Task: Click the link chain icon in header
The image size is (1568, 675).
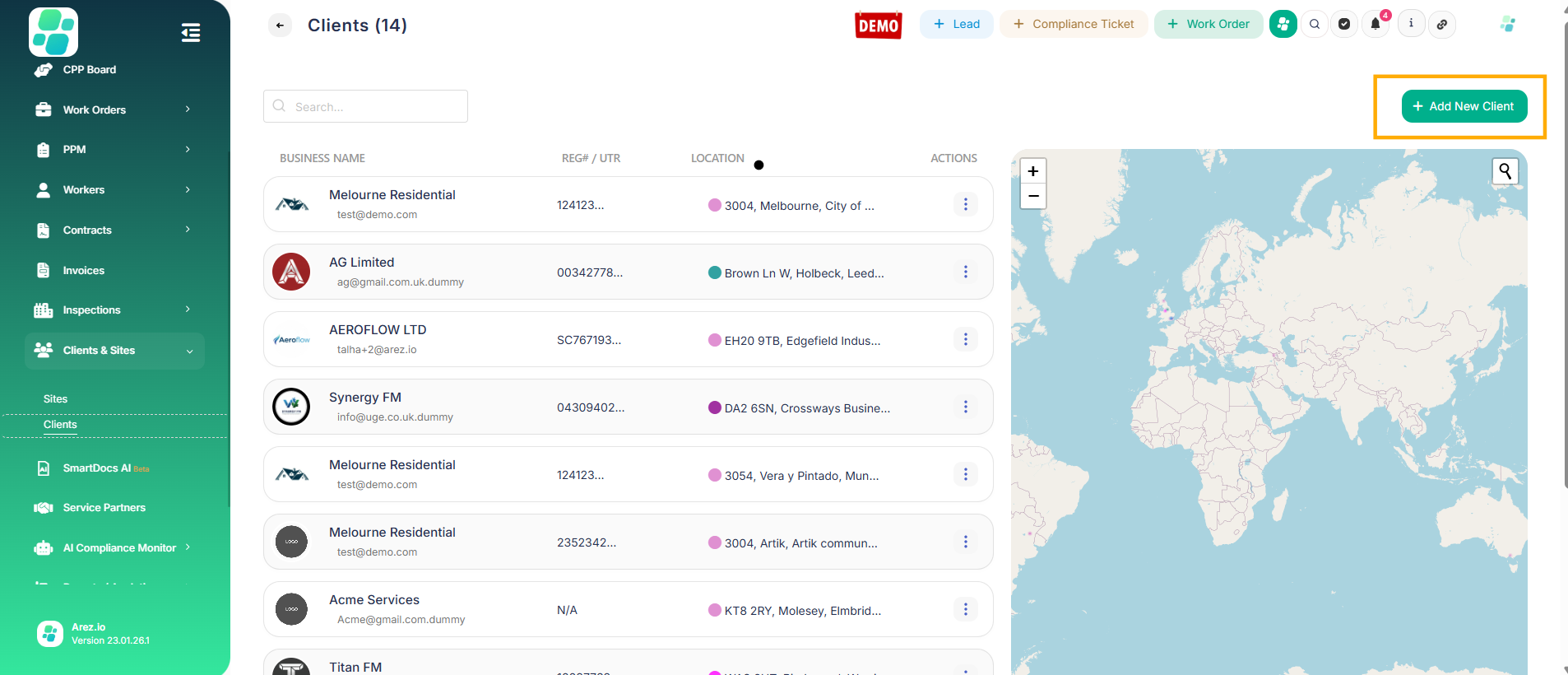Action: click(x=1441, y=24)
